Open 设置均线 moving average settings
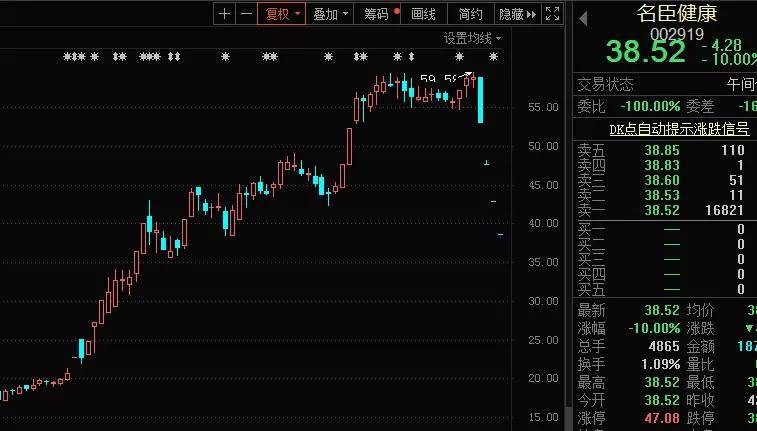The image size is (757, 431). pos(472,38)
